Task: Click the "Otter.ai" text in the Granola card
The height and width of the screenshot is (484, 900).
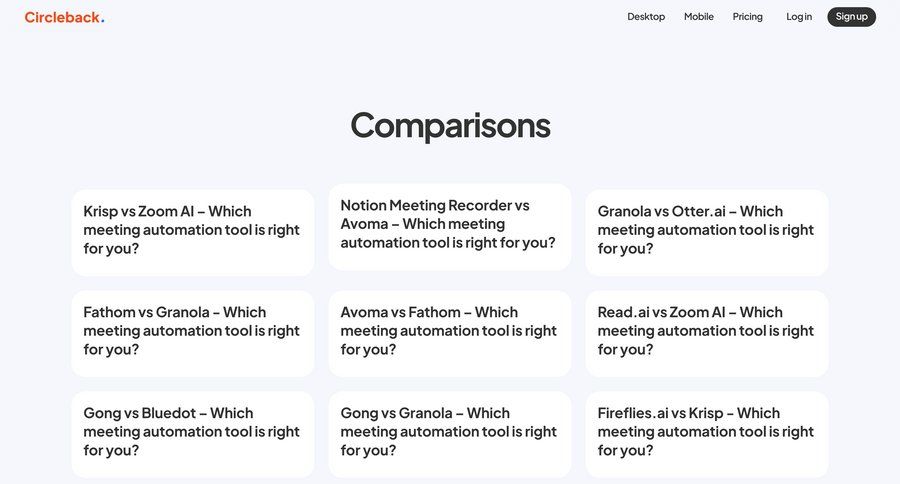Action: (x=698, y=211)
